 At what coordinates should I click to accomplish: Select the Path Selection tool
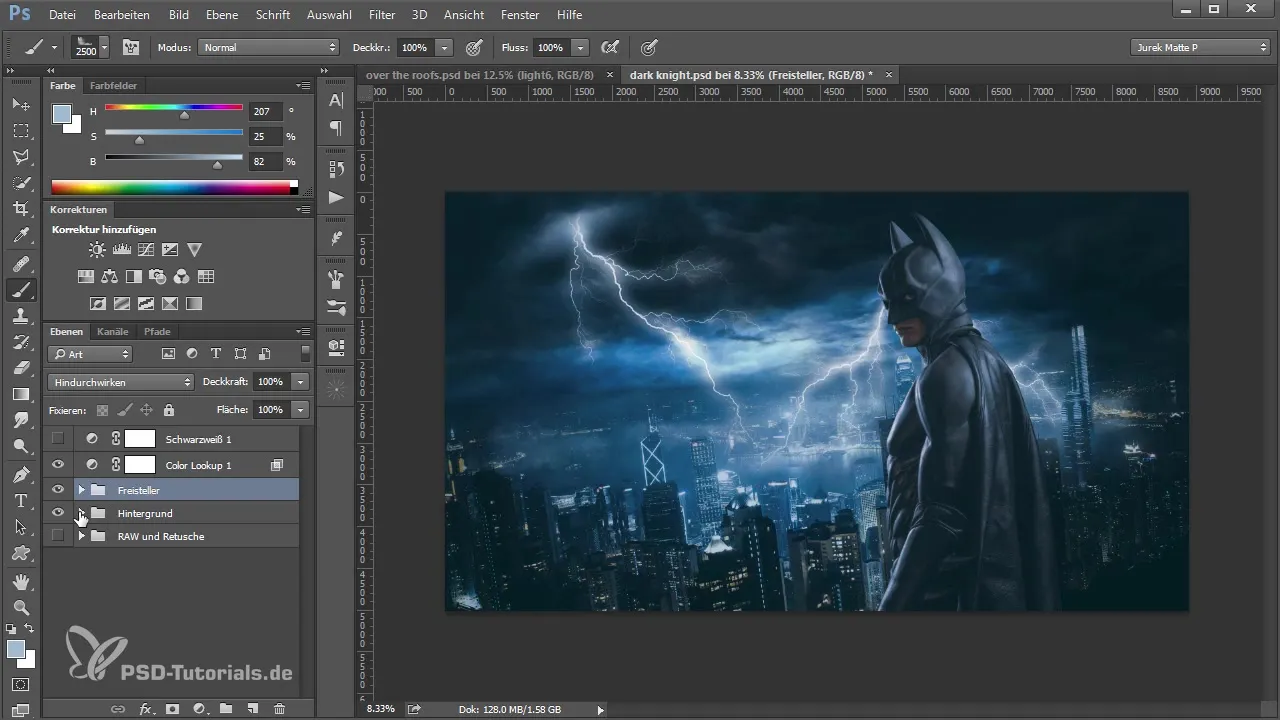click(x=20, y=526)
